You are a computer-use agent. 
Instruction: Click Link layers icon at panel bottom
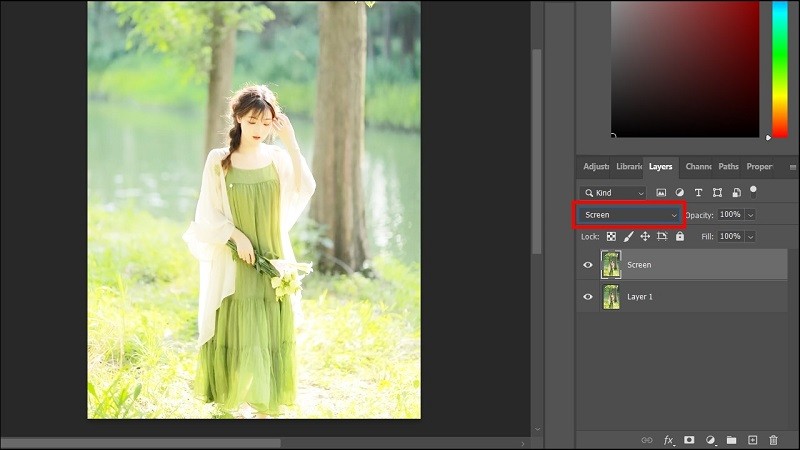[646, 440]
